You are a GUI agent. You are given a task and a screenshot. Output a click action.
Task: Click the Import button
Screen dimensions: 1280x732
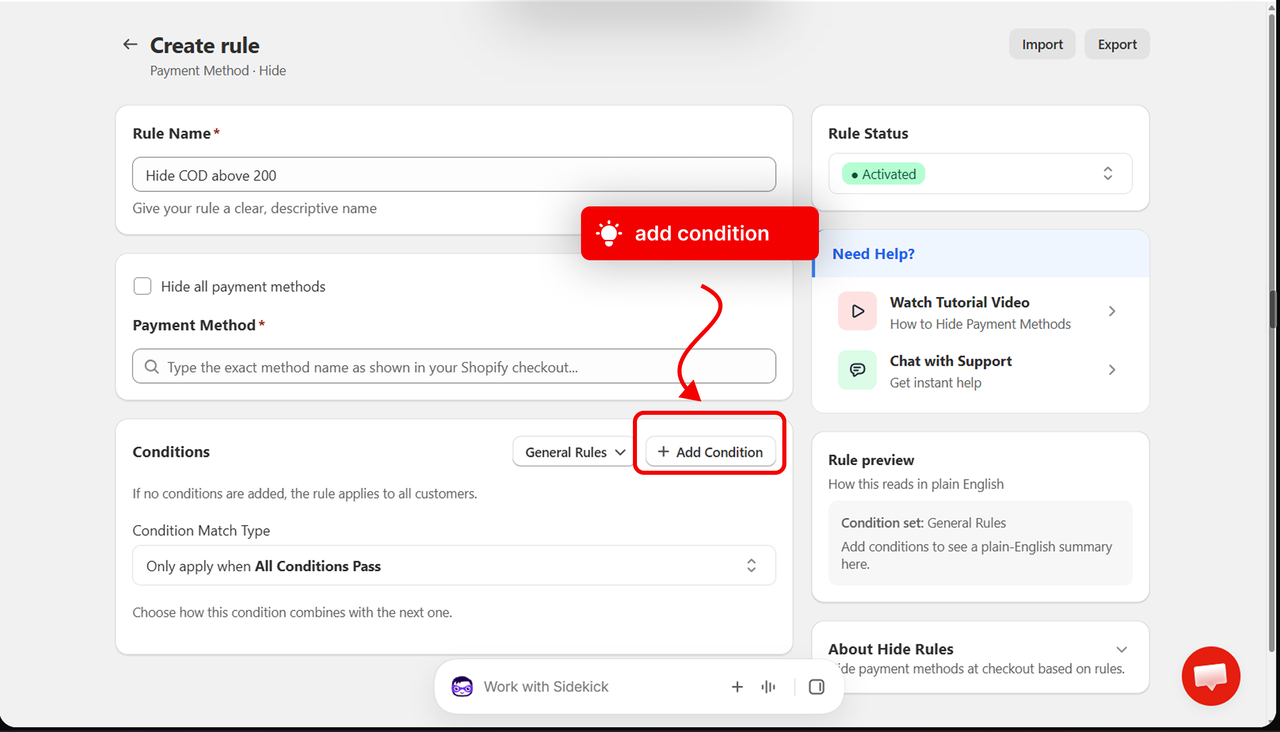(x=1042, y=44)
